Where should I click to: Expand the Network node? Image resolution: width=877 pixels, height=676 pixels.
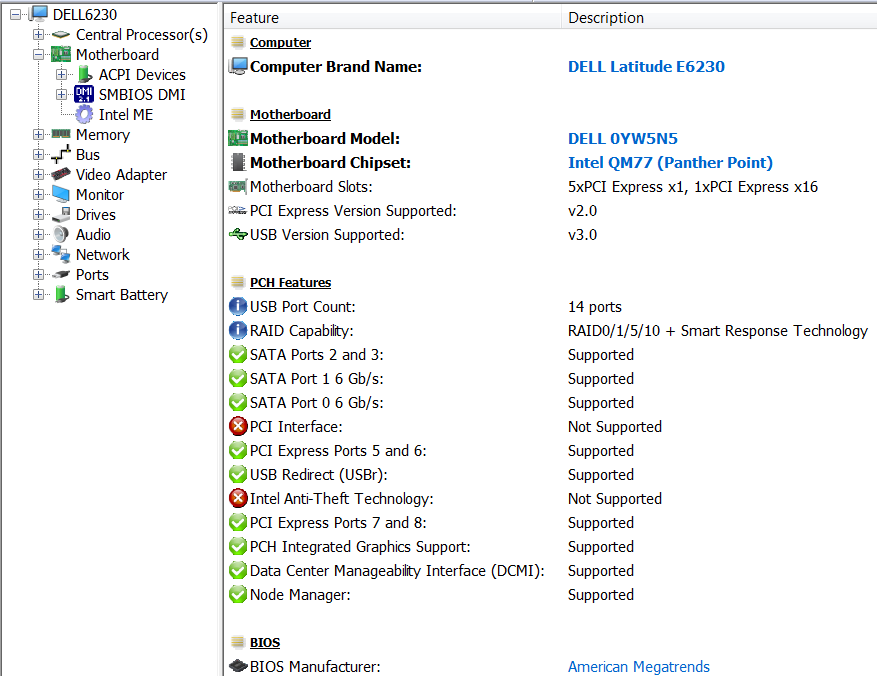tap(38, 254)
